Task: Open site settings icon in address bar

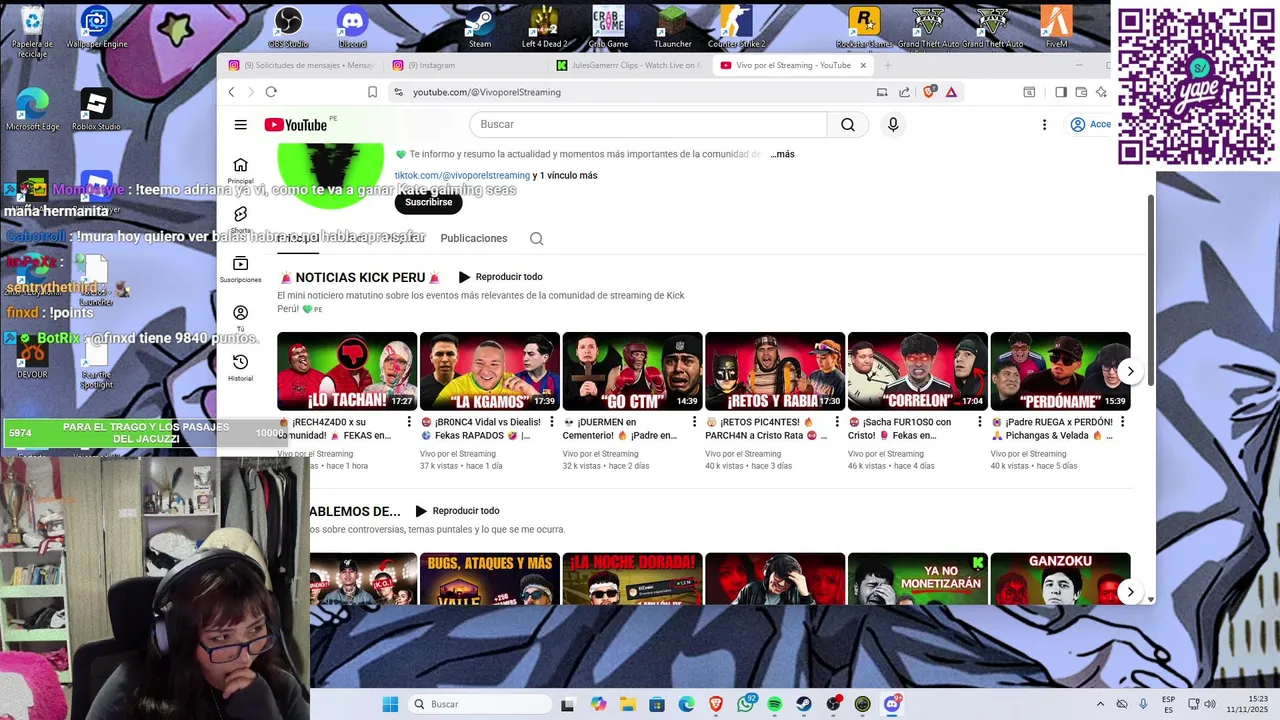Action: pyautogui.click(x=398, y=92)
